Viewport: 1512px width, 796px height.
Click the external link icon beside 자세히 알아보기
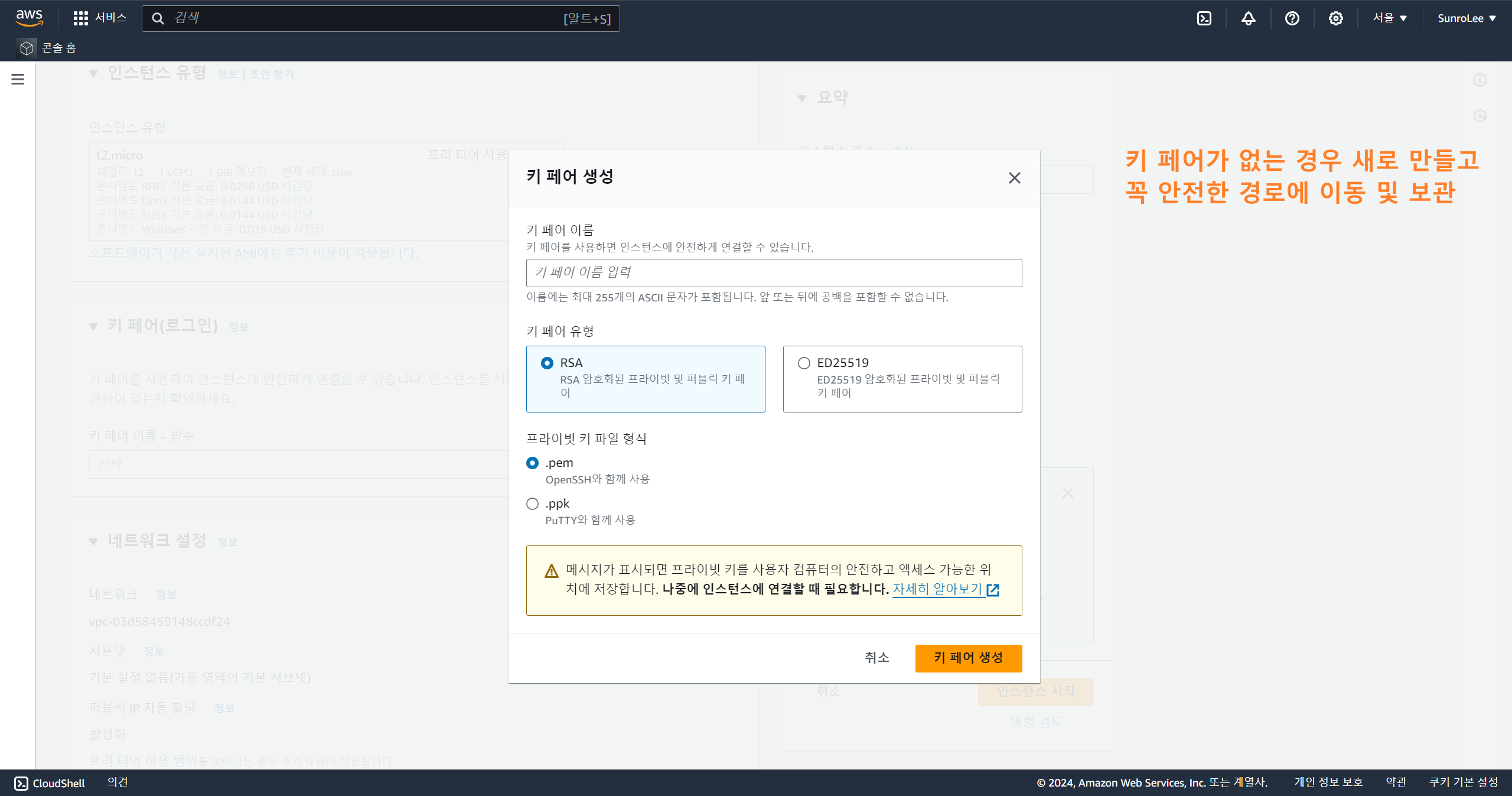(993, 590)
